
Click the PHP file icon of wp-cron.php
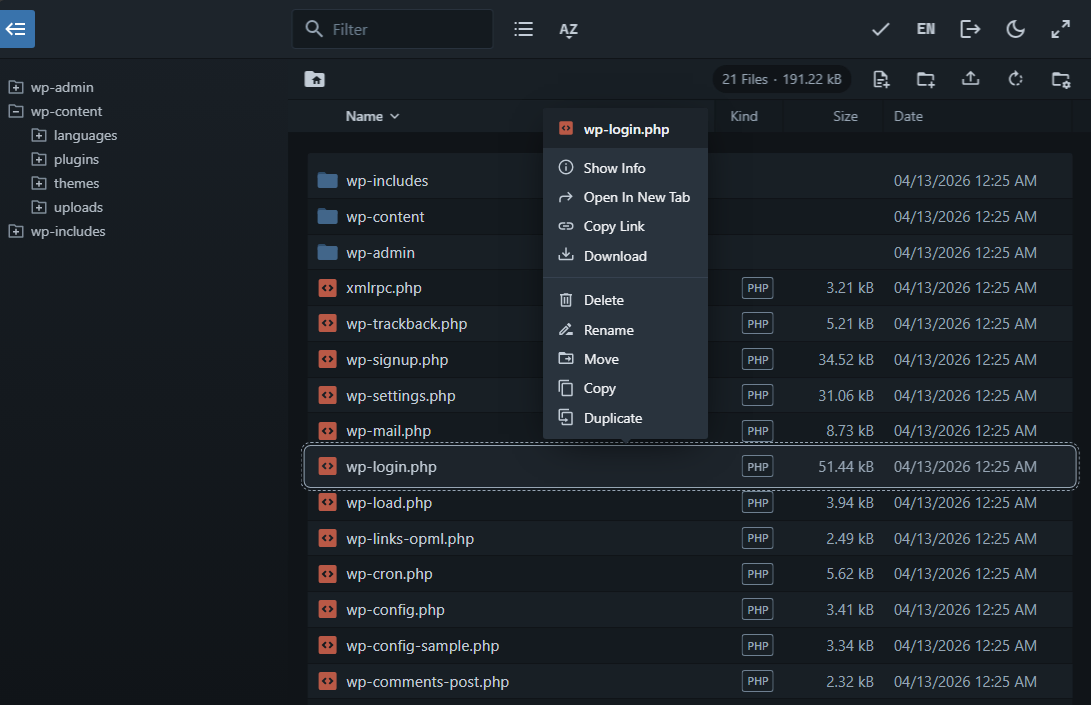pyautogui.click(x=327, y=574)
